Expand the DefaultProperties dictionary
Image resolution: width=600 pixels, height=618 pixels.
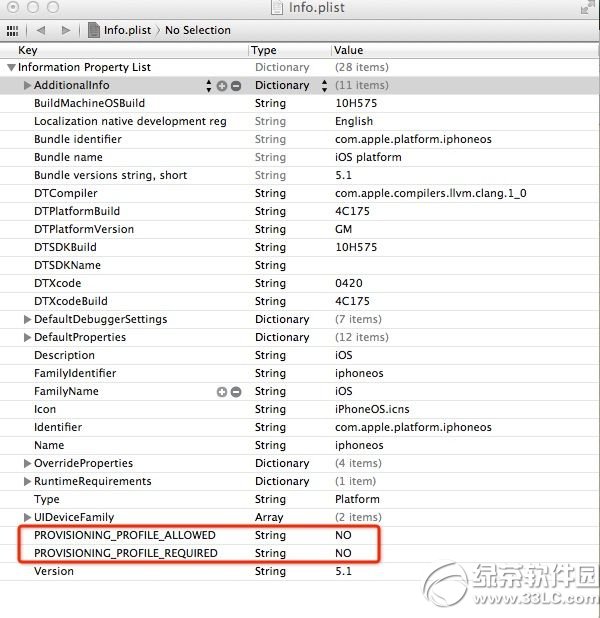click(x=27, y=337)
